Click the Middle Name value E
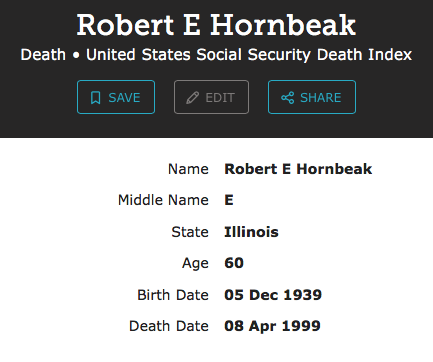The width and height of the screenshot is (433, 362). click(229, 200)
